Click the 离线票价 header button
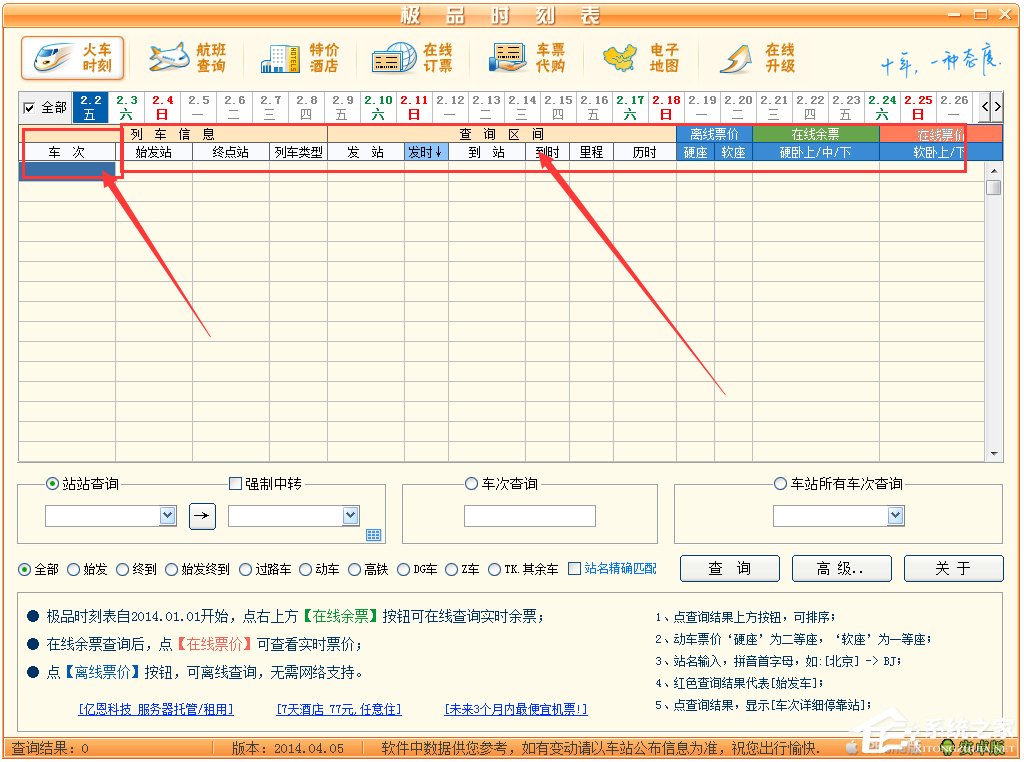The image size is (1024, 762). pyautogui.click(x=714, y=135)
